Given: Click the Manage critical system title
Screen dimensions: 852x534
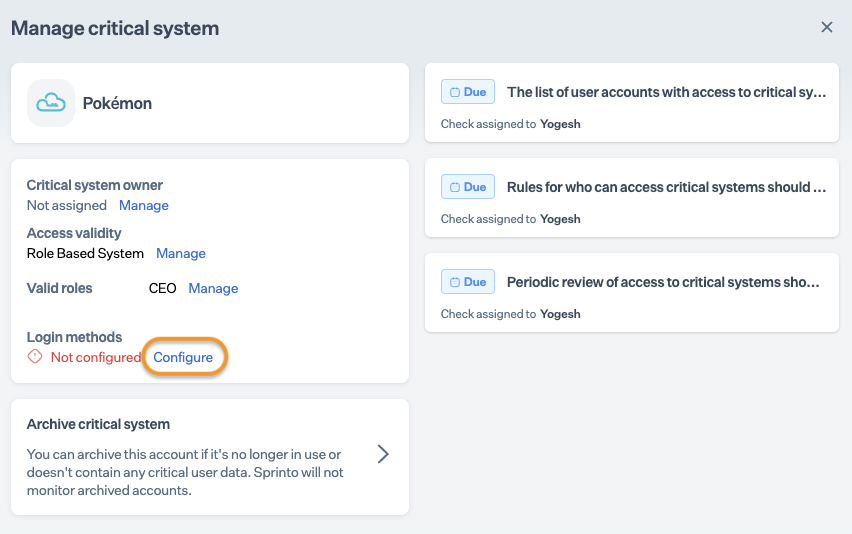Looking at the screenshot, I should tap(115, 28).
